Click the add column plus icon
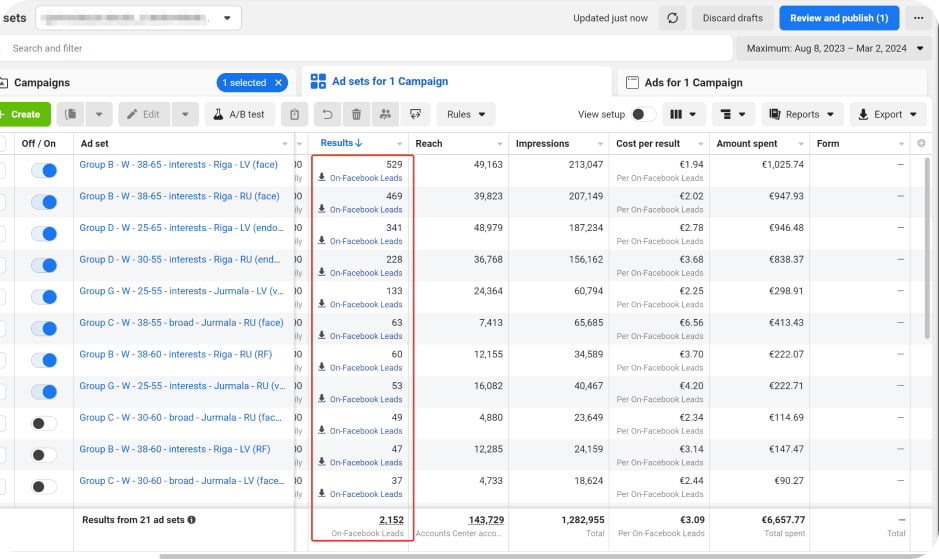Image resolution: width=939 pixels, height=559 pixels. click(x=921, y=144)
